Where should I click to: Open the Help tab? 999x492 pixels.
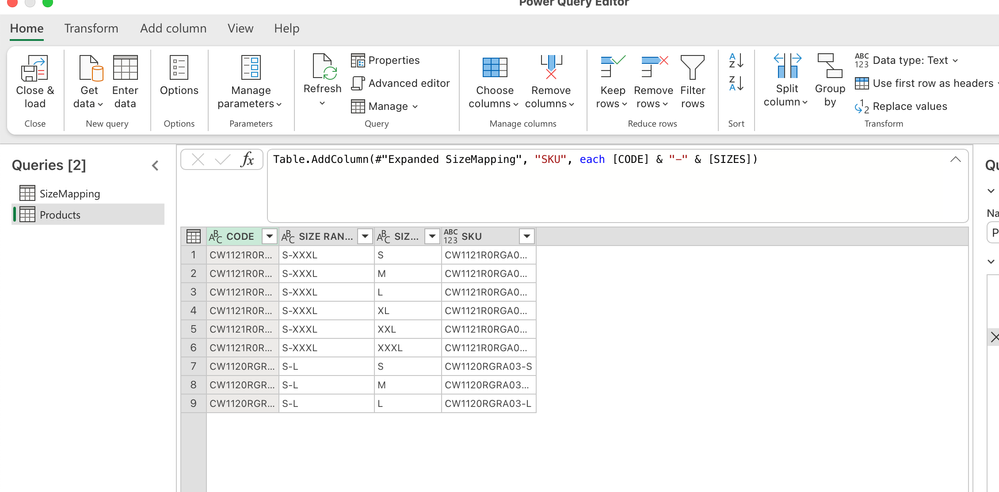point(287,28)
